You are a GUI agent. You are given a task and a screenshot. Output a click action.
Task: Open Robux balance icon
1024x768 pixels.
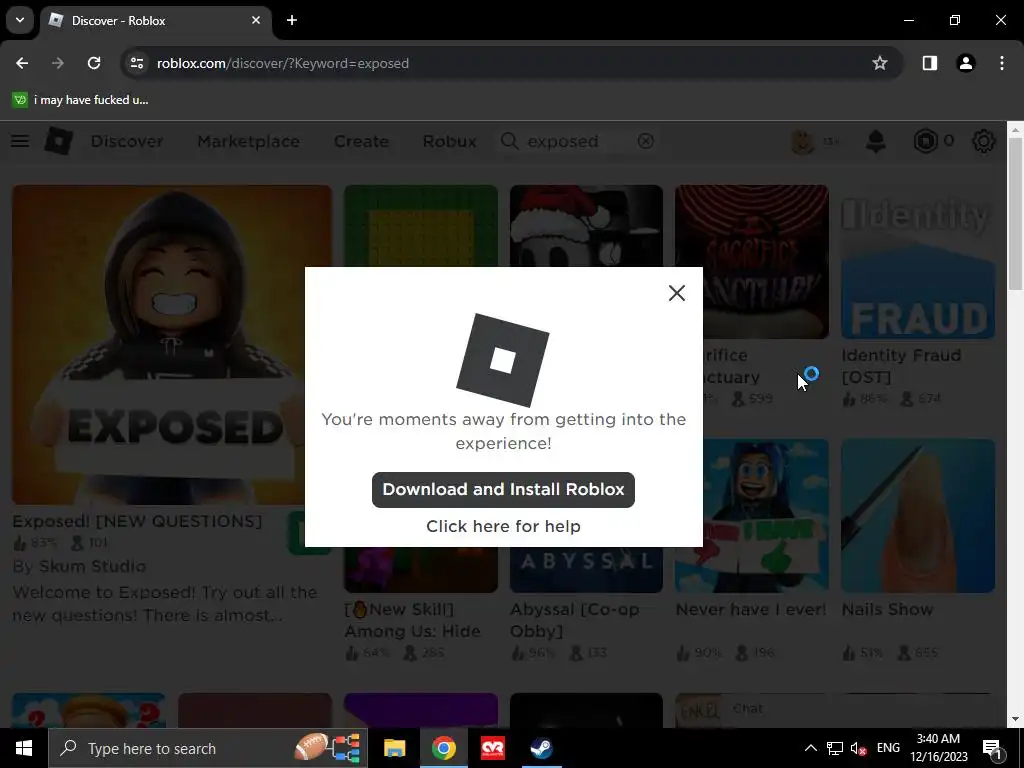point(925,141)
